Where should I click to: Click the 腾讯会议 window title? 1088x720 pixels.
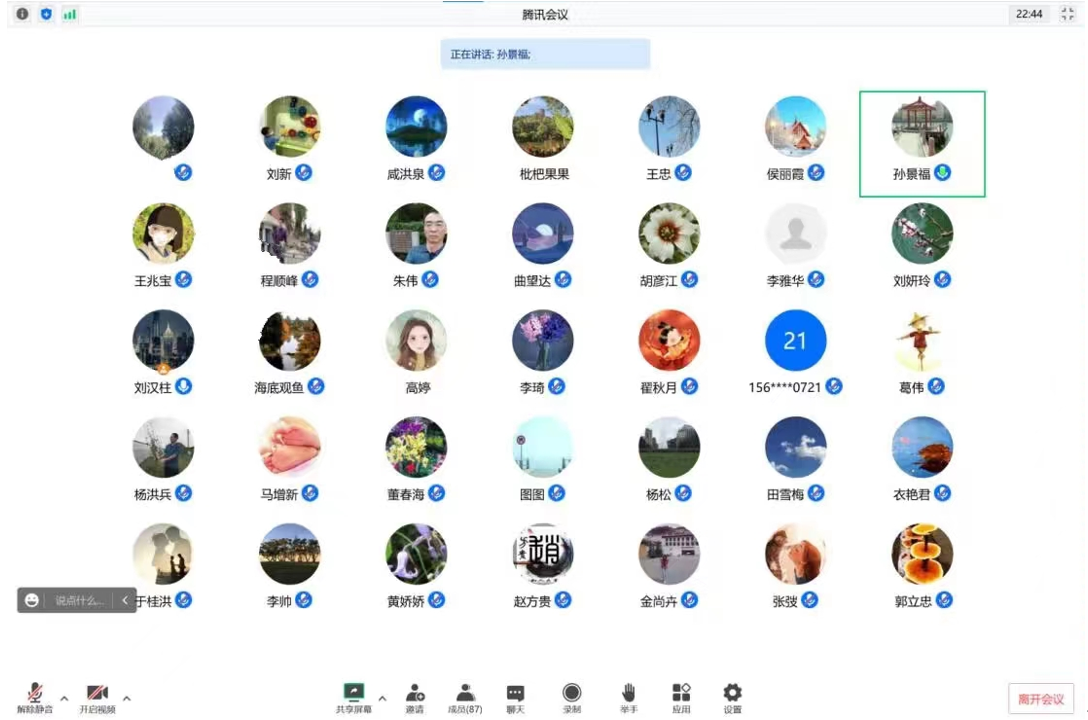coord(545,15)
